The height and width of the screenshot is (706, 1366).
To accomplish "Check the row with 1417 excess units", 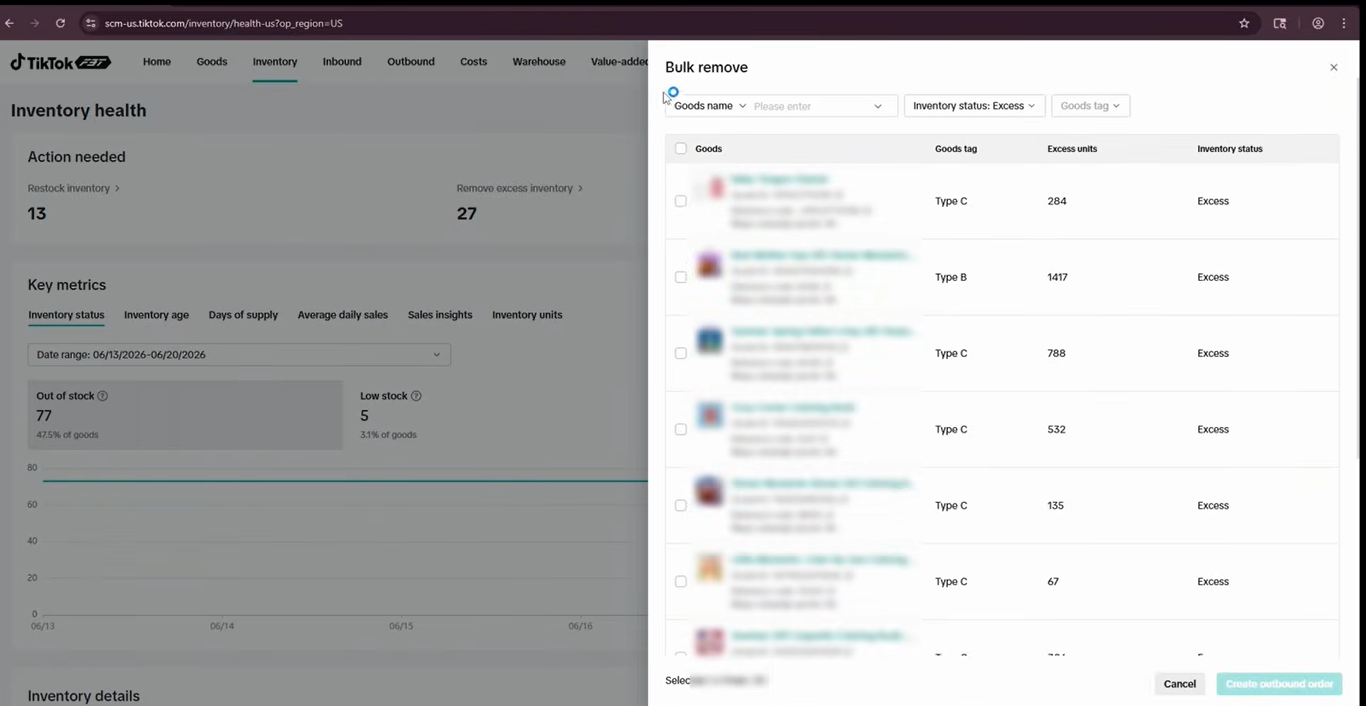I will tap(681, 277).
